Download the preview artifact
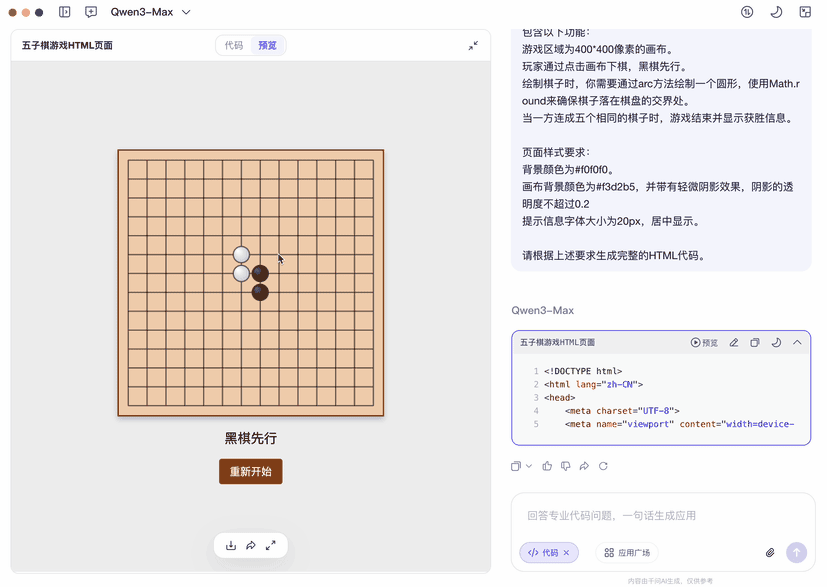The image size is (827, 587). pos(231,545)
